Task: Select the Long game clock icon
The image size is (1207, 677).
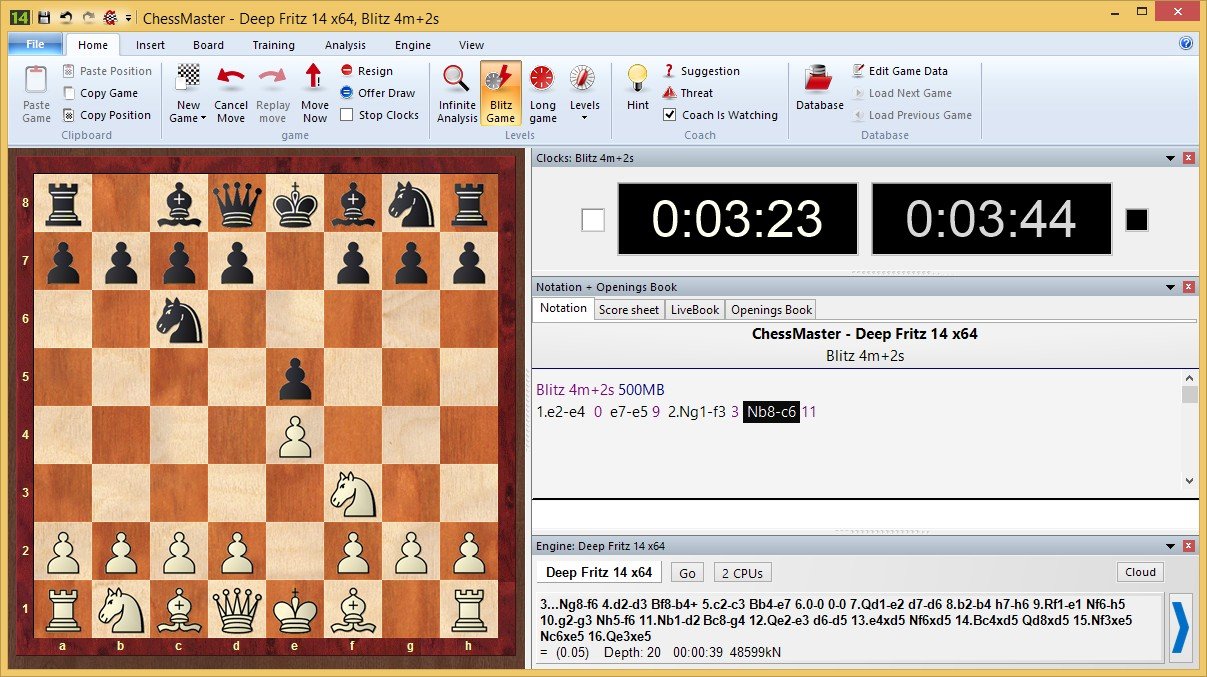Action: 542,78
